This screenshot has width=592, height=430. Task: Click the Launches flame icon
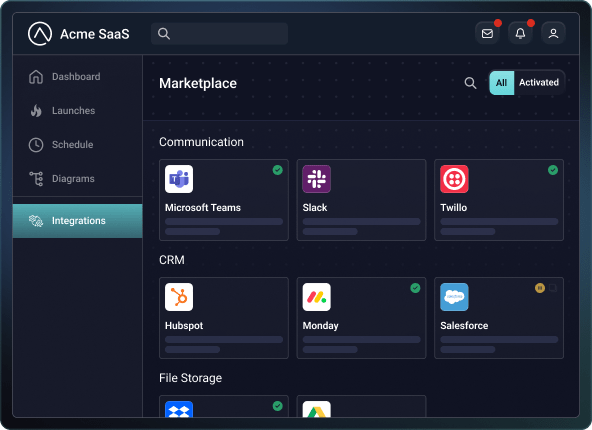coord(36,111)
